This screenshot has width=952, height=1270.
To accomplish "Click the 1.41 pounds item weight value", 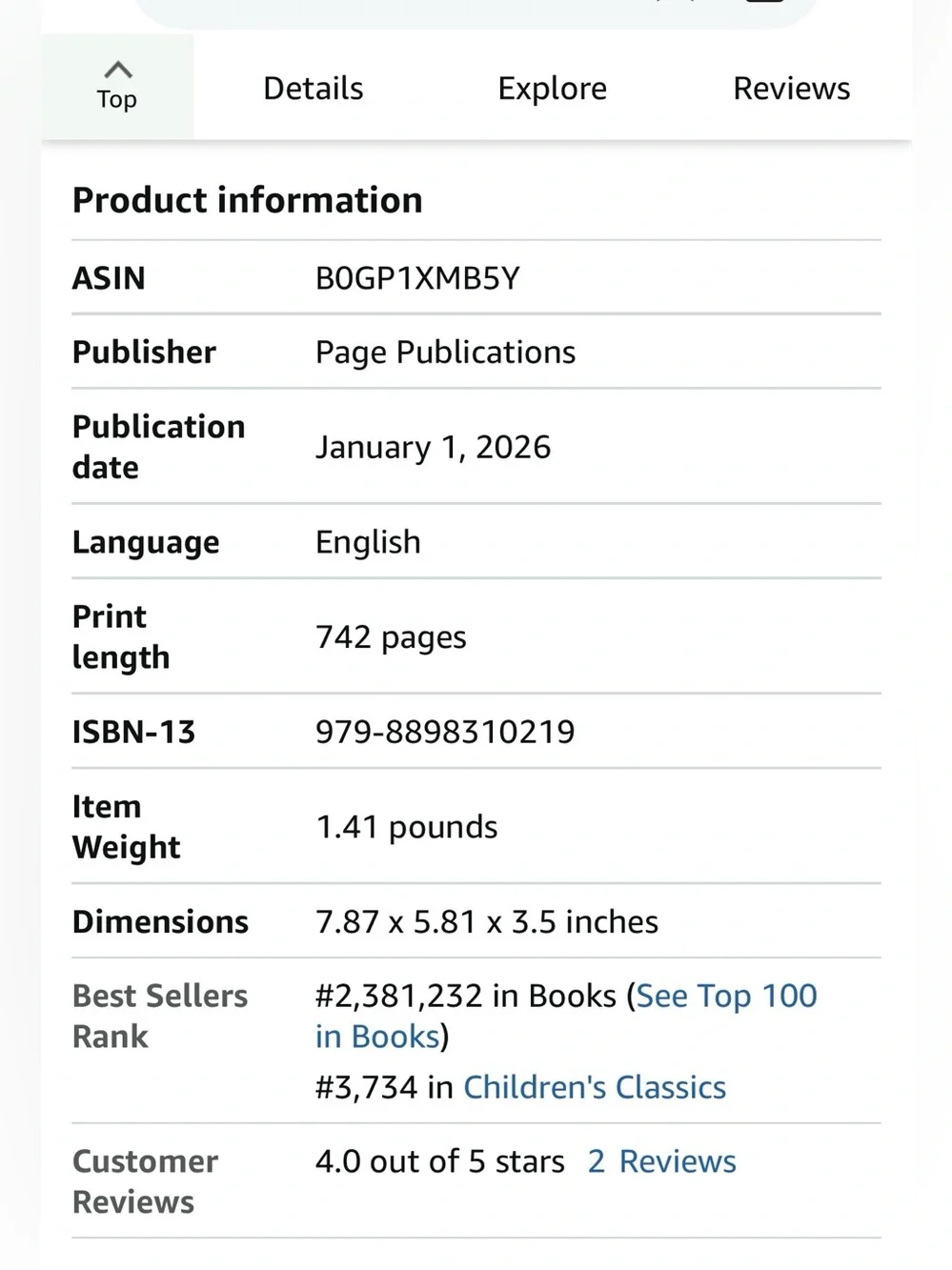I will (407, 826).
